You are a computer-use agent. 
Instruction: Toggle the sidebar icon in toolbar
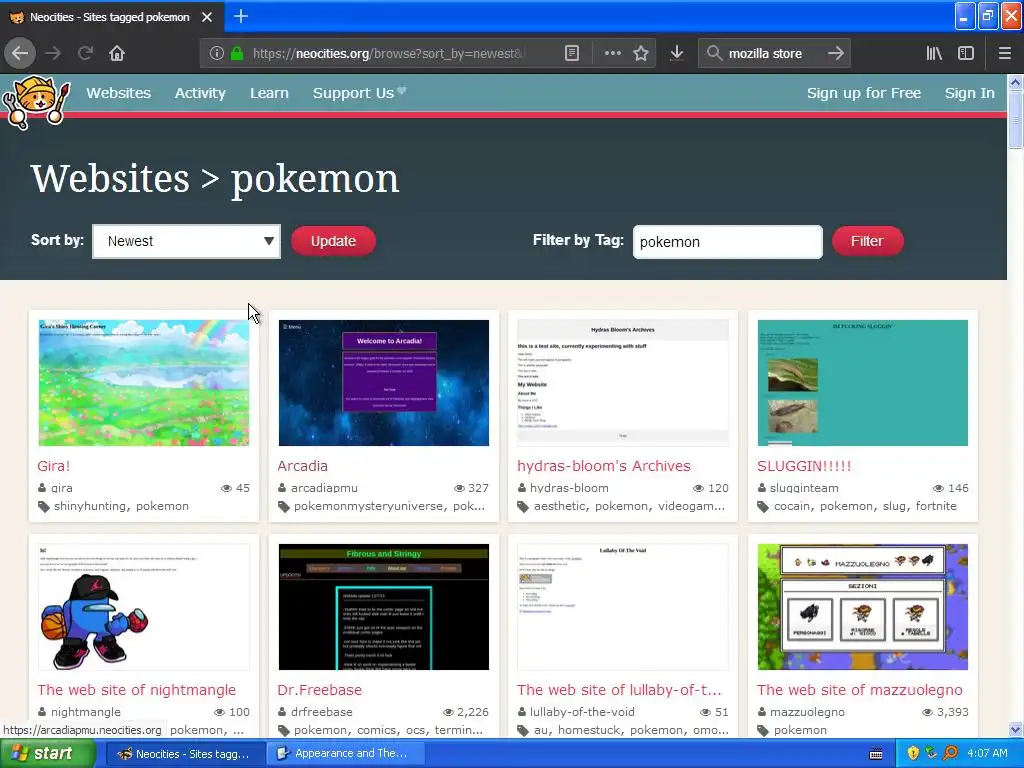966,53
